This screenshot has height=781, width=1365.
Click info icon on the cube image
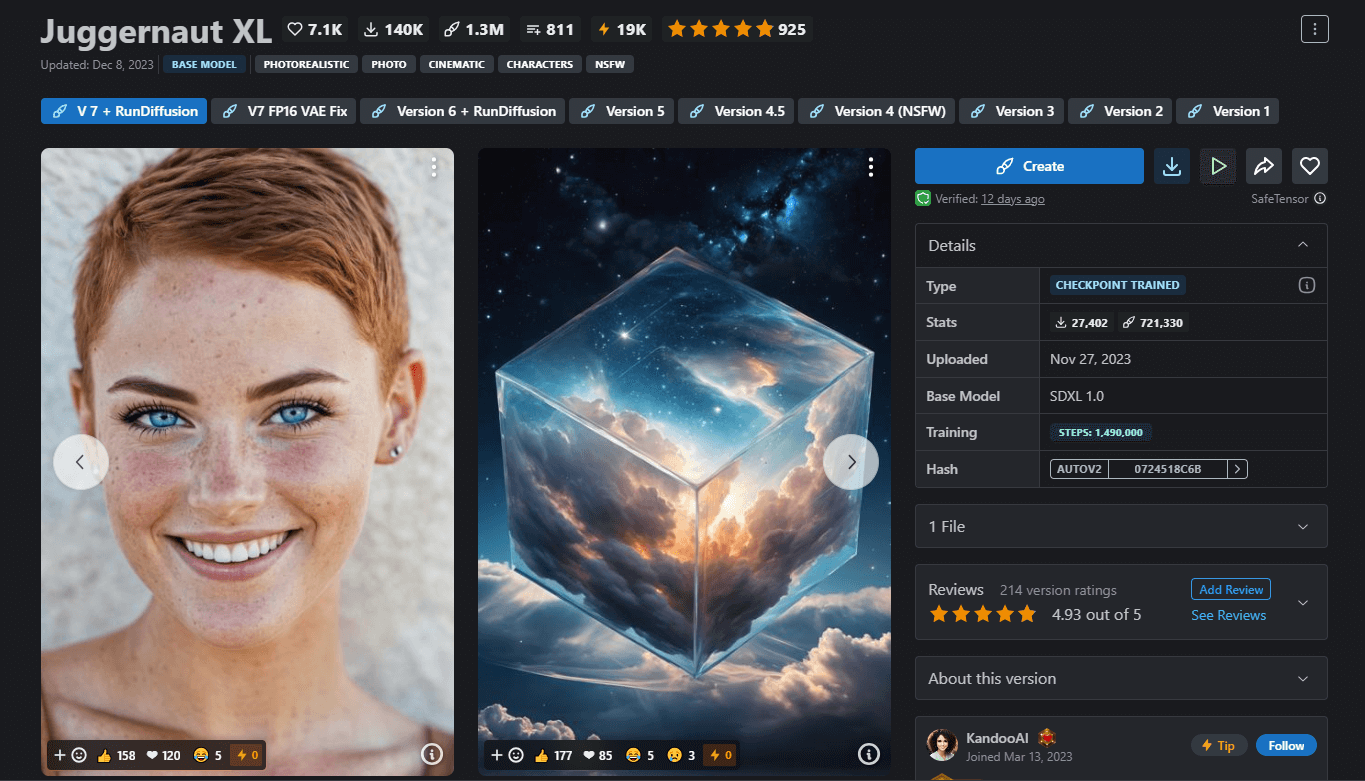tap(869, 754)
